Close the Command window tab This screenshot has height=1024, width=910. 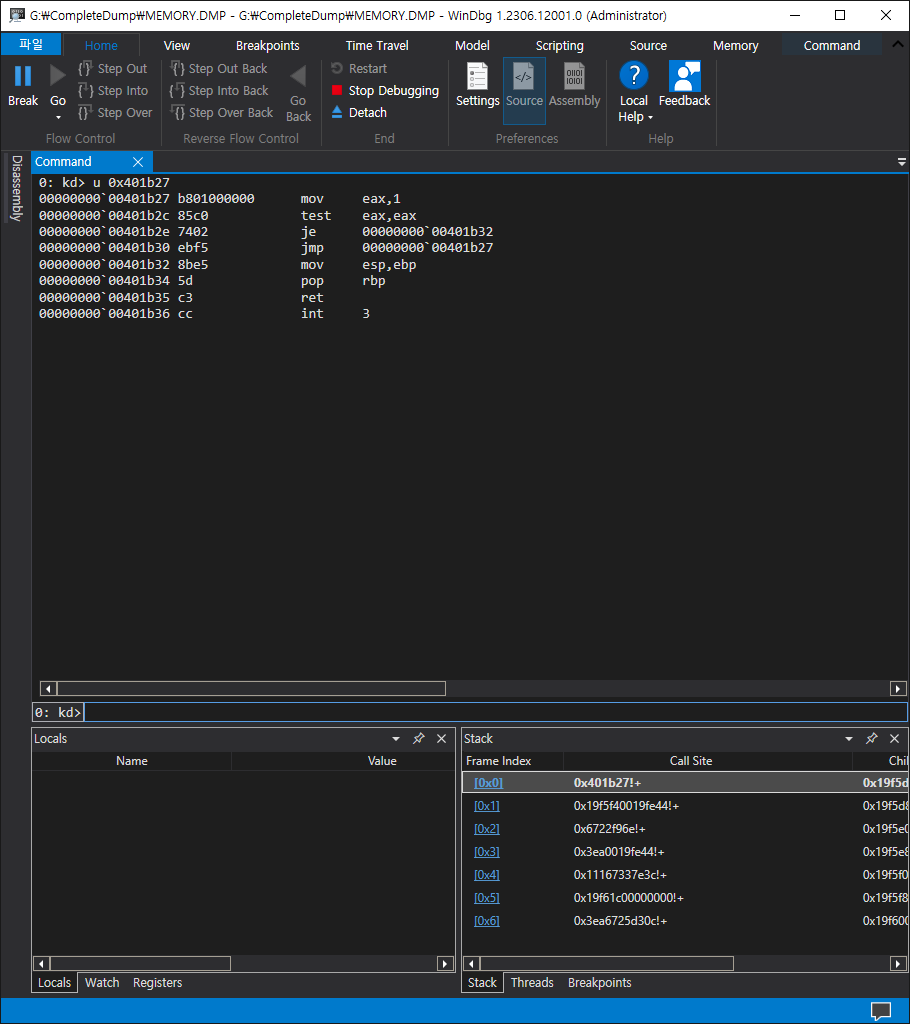click(138, 162)
